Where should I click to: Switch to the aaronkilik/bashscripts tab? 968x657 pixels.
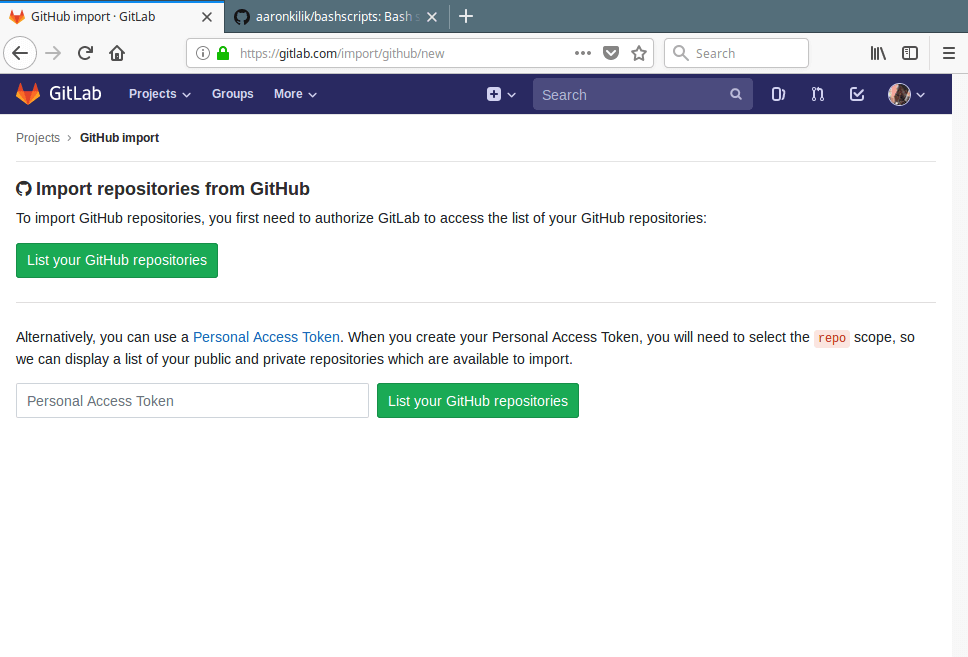pos(336,17)
